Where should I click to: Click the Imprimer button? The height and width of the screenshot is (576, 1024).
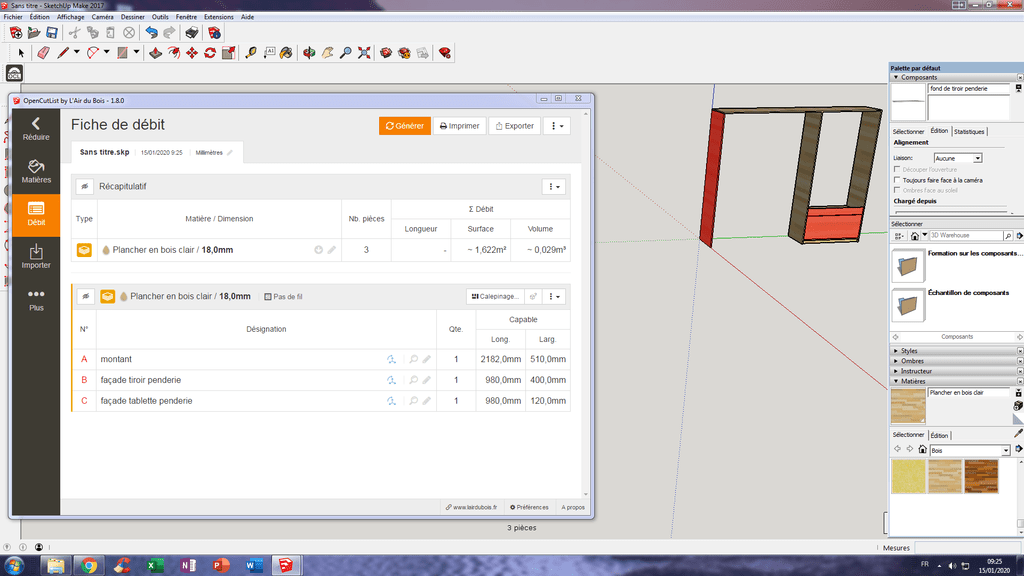click(460, 126)
